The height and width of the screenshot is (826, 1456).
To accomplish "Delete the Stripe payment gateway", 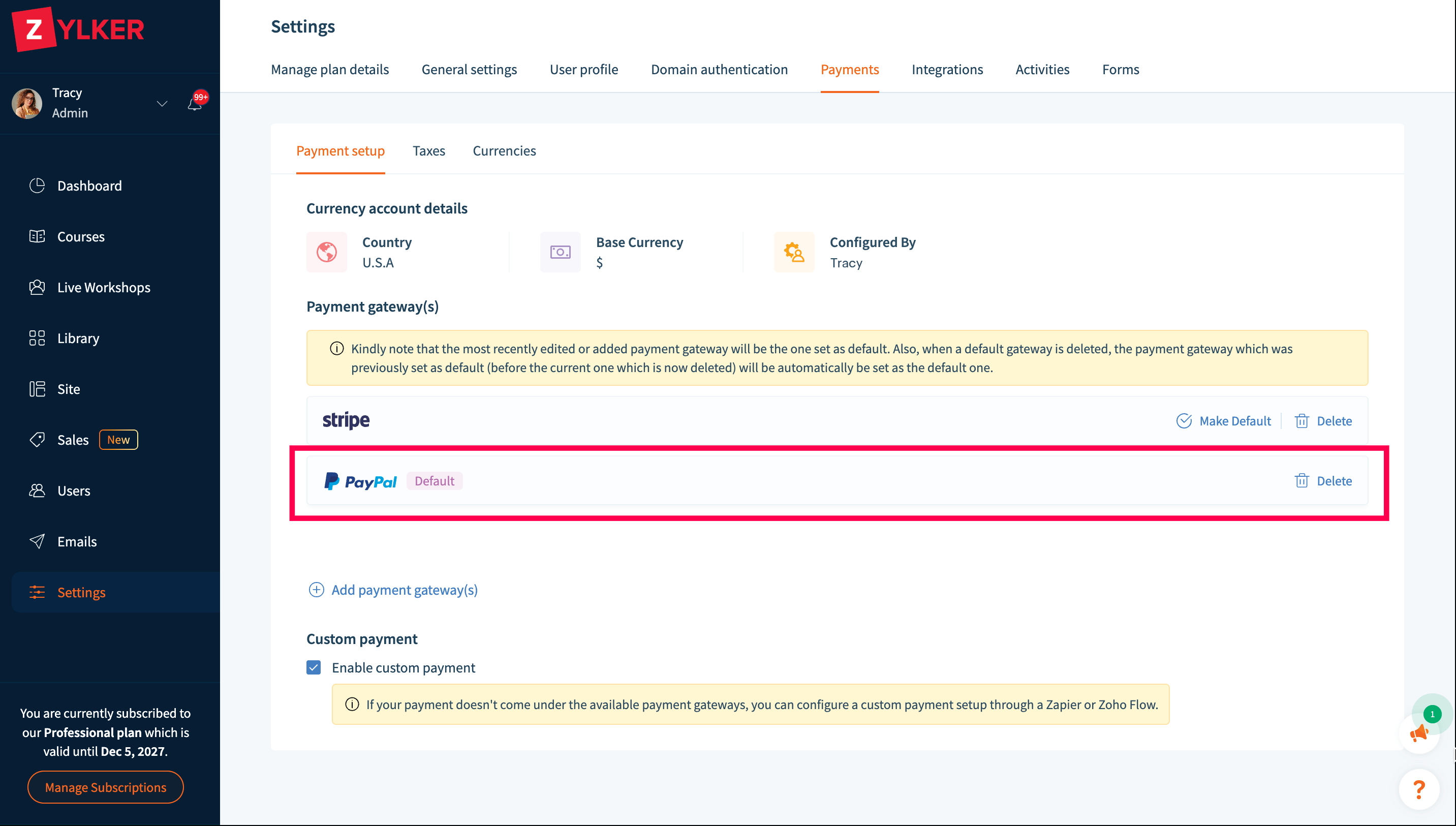I will pos(1323,421).
